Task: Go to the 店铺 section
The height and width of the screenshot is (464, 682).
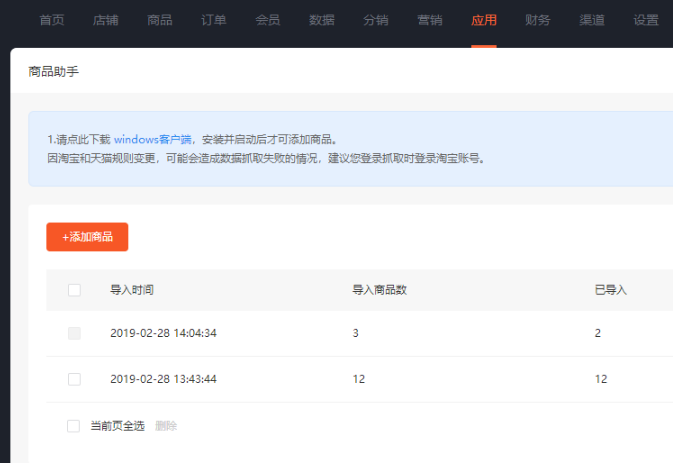Action: pos(106,20)
